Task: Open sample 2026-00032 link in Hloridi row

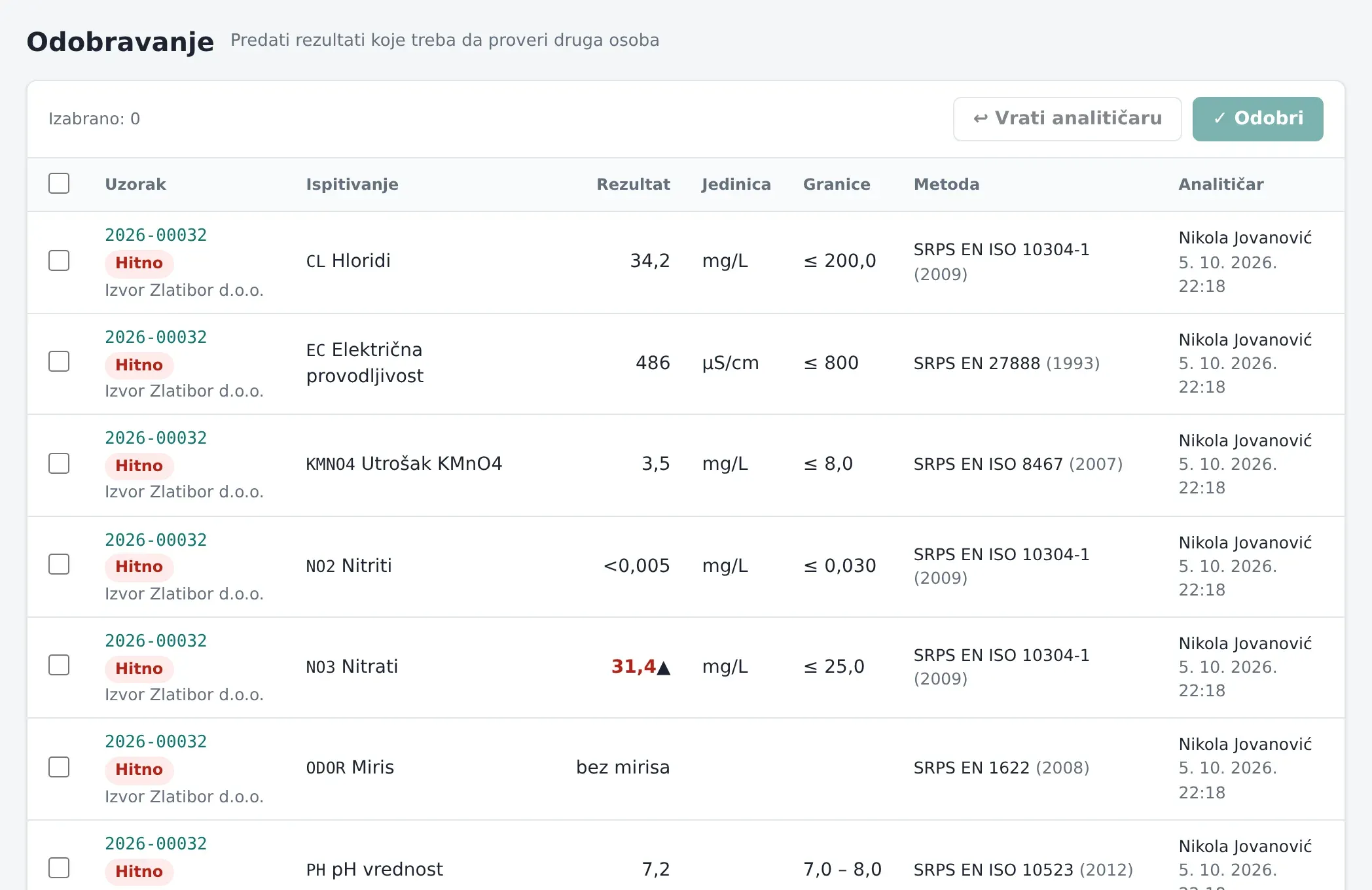Action: pyautogui.click(x=156, y=235)
